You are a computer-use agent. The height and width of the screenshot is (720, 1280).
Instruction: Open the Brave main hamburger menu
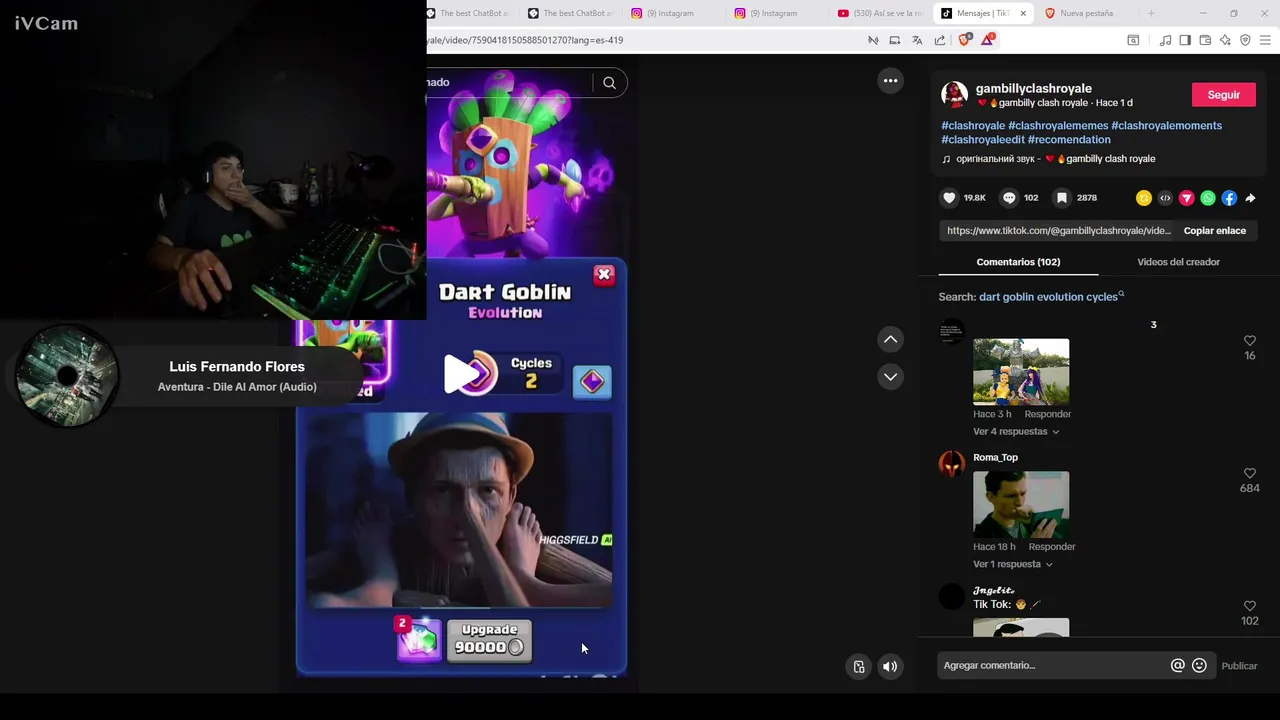click(x=1265, y=40)
